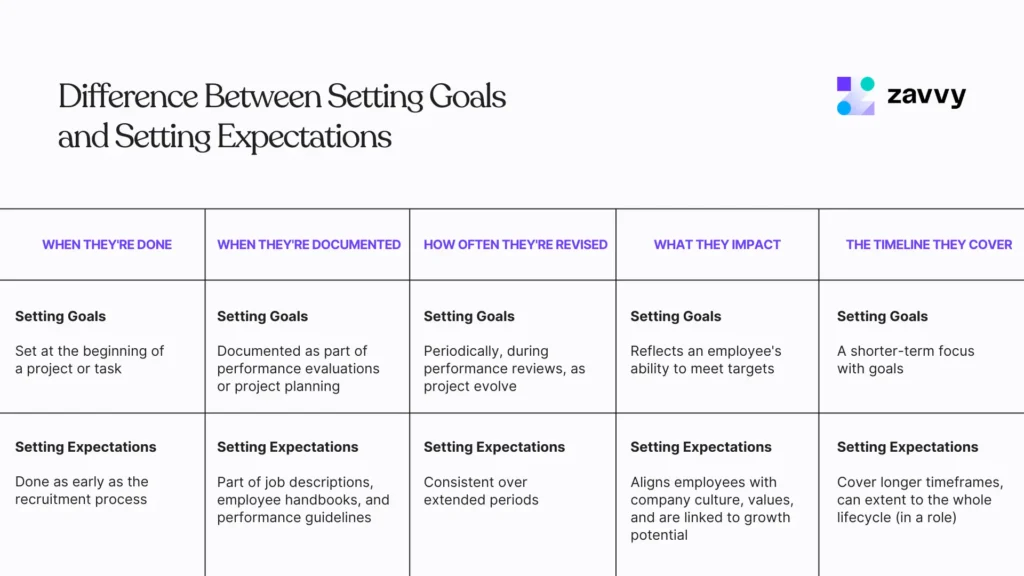Click the slide title 'Difference Between Setting Goals'
This screenshot has height=576, width=1024.
pyautogui.click(x=281, y=97)
